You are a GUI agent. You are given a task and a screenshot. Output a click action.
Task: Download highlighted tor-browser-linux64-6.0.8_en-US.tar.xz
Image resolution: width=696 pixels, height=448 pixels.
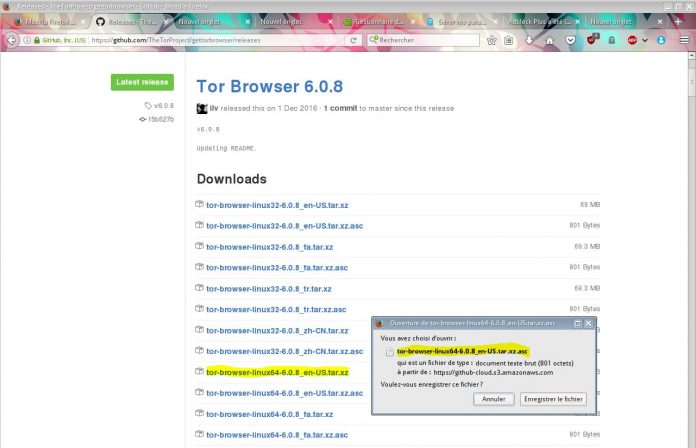[277, 372]
